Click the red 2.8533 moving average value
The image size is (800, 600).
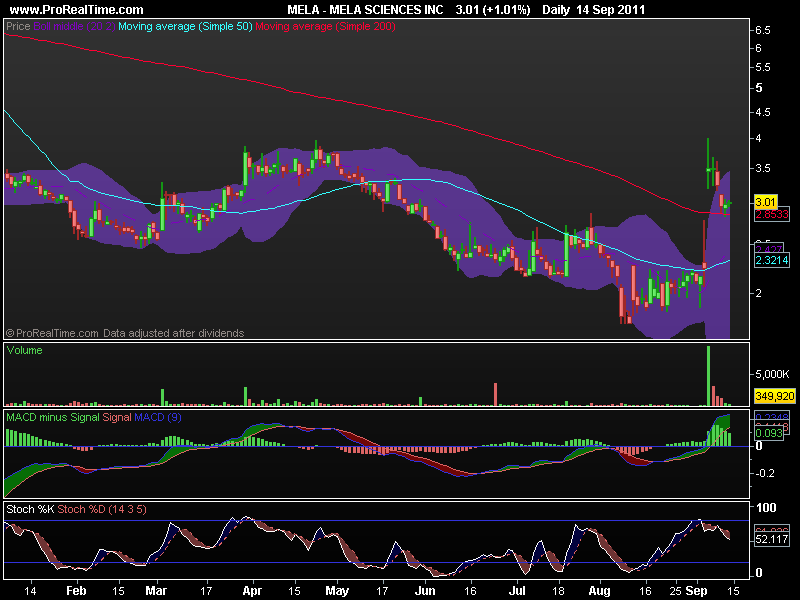coord(771,214)
